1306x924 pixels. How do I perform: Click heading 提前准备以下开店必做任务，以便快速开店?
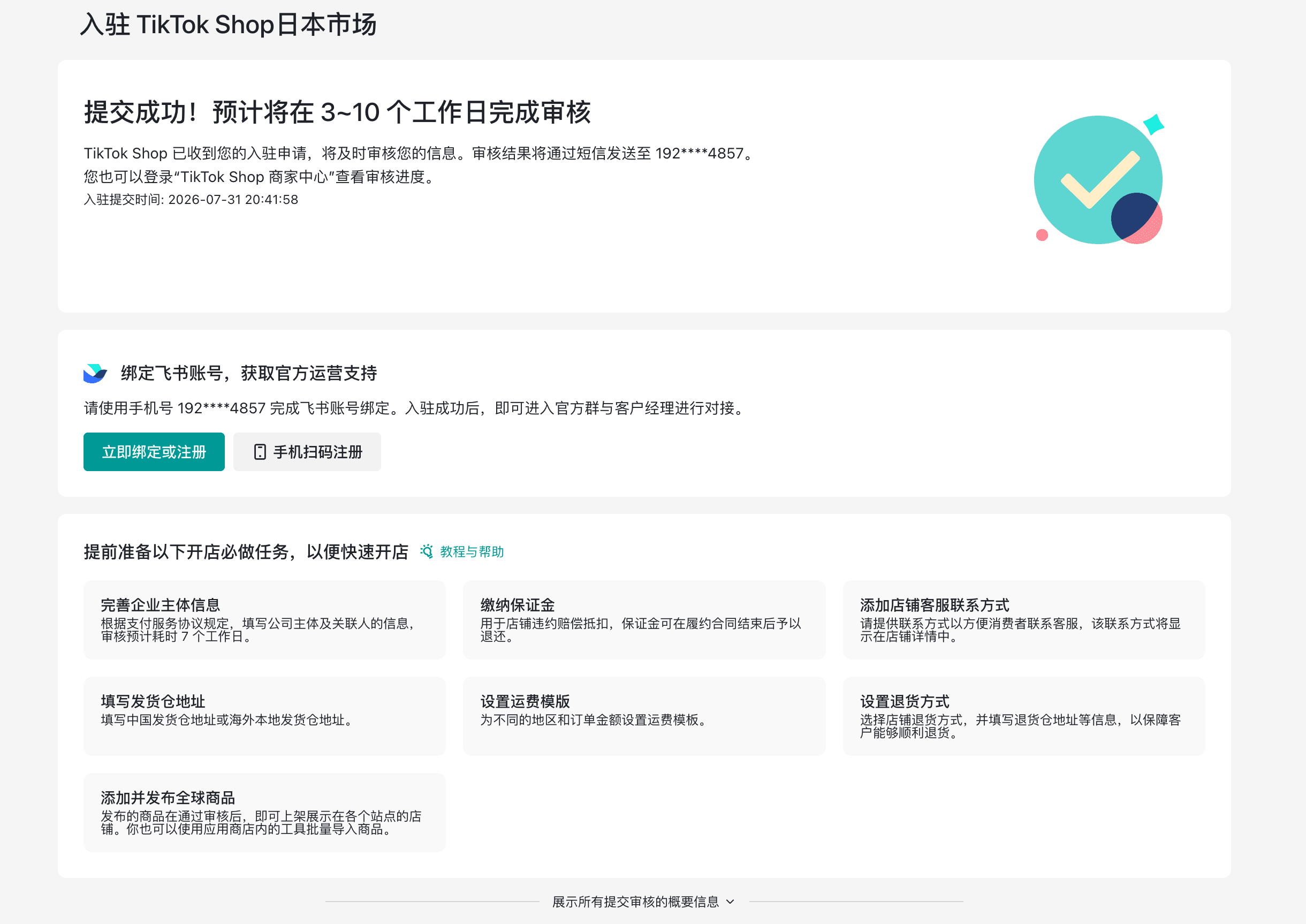point(246,551)
